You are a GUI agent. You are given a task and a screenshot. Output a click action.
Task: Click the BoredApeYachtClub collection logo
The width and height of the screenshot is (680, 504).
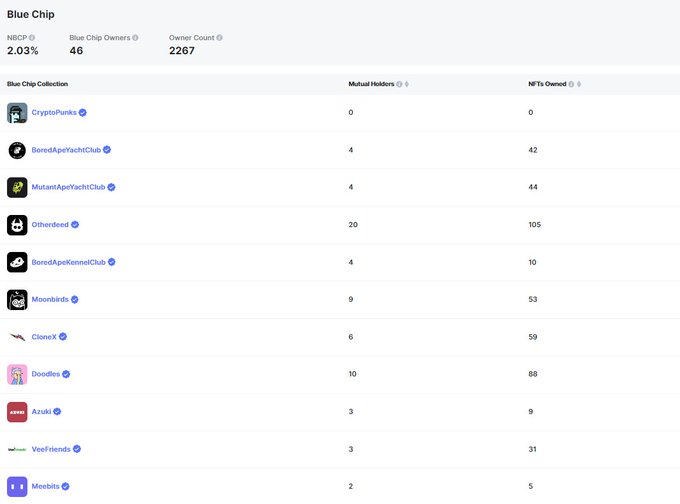coord(17,150)
